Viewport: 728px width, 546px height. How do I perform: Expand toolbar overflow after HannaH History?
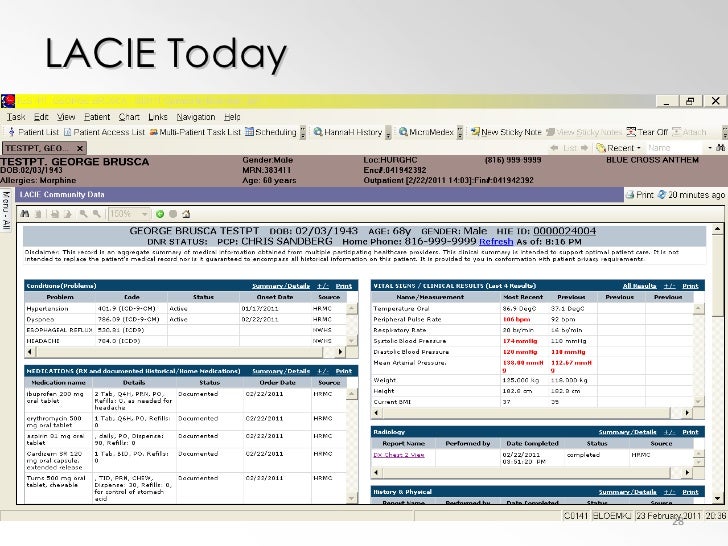pyautogui.click(x=388, y=132)
